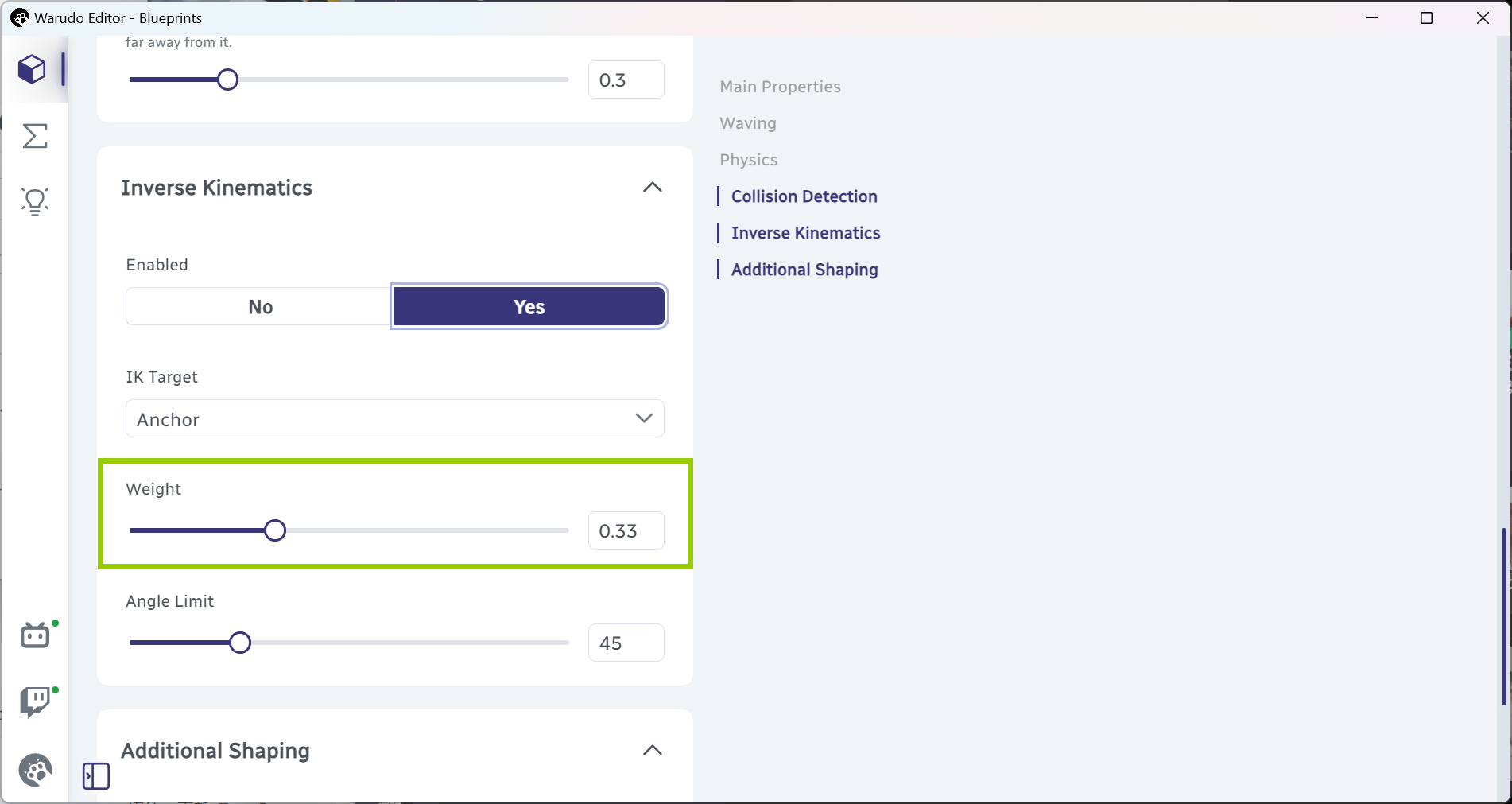Open the Assets cube icon tab
Screen dimensions: 1512x804
tap(33, 69)
